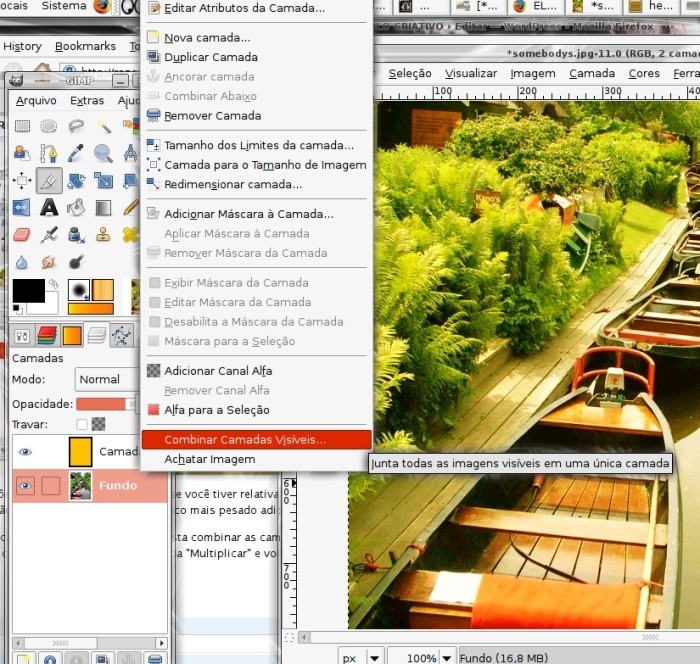
Task: Open the Cores menu in image window
Action: 644,73
